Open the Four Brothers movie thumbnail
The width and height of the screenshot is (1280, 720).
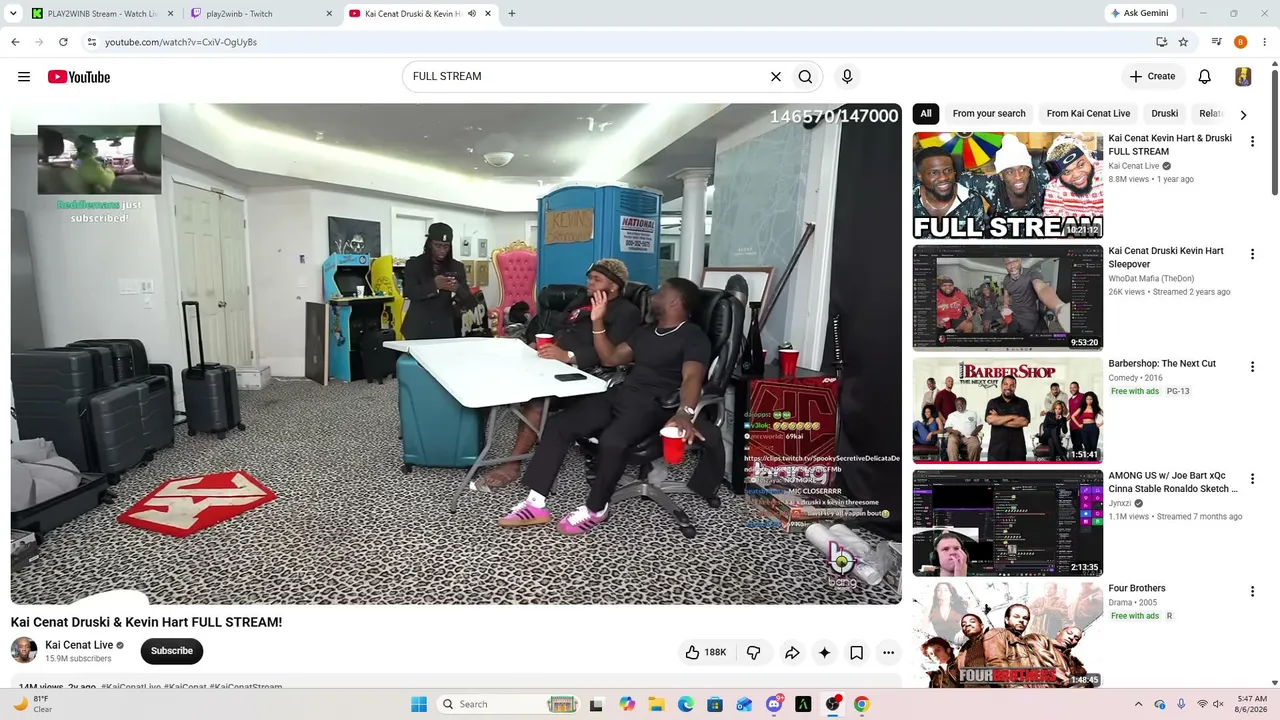(1008, 635)
